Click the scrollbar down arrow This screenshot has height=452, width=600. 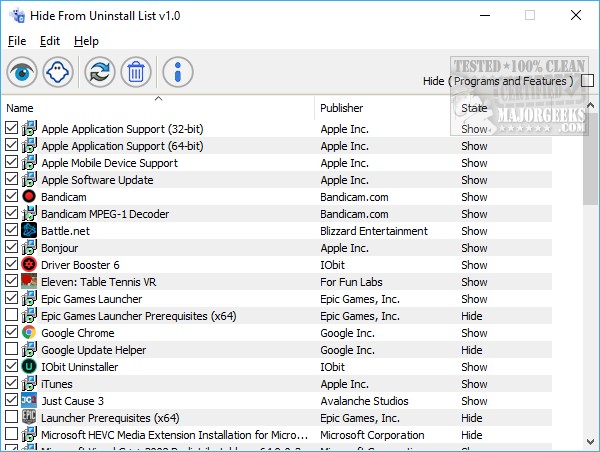[590, 442]
